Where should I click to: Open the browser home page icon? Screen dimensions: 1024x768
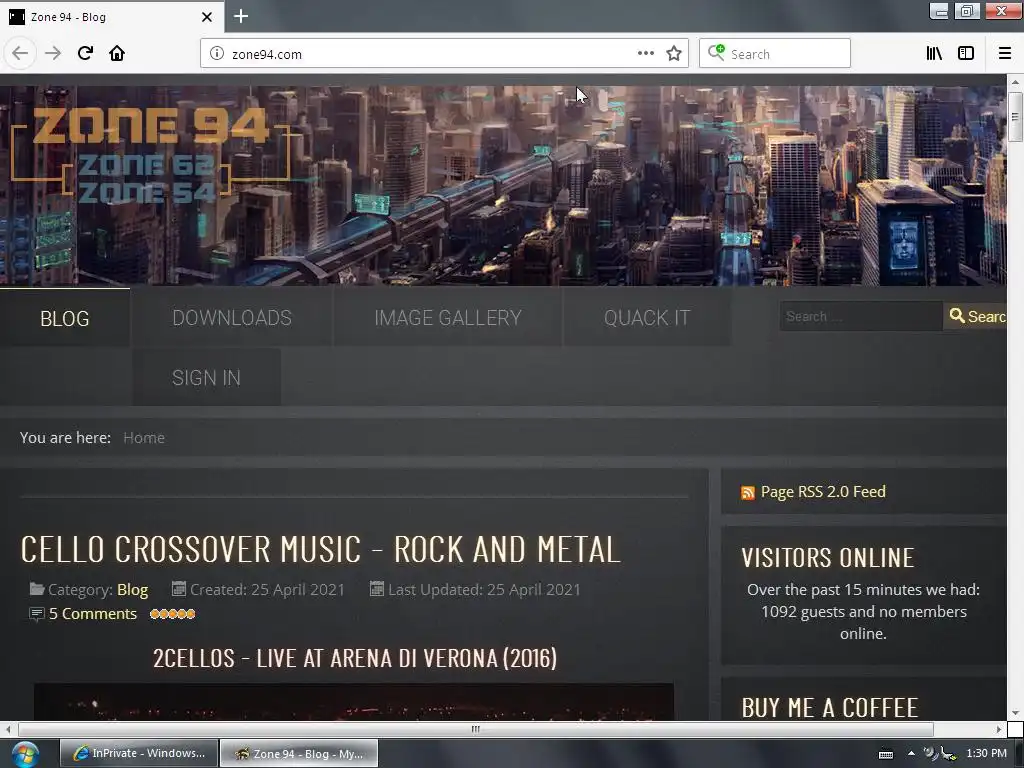click(x=117, y=53)
